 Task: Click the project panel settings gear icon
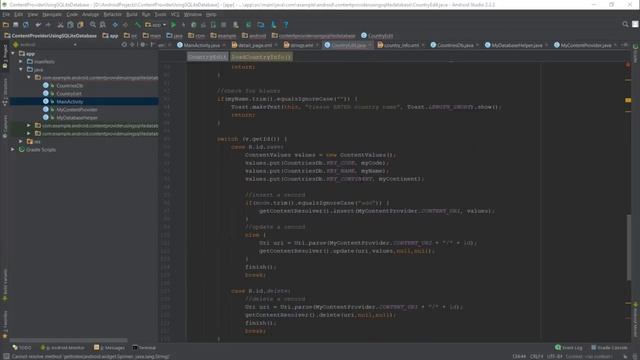pos(142,44)
